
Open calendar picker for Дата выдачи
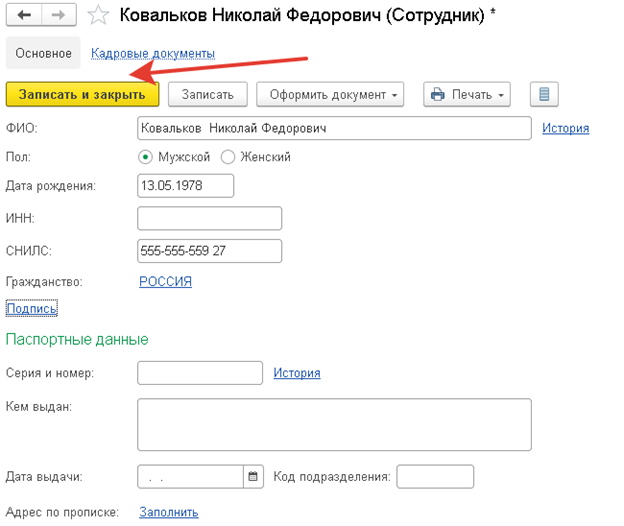point(253,476)
